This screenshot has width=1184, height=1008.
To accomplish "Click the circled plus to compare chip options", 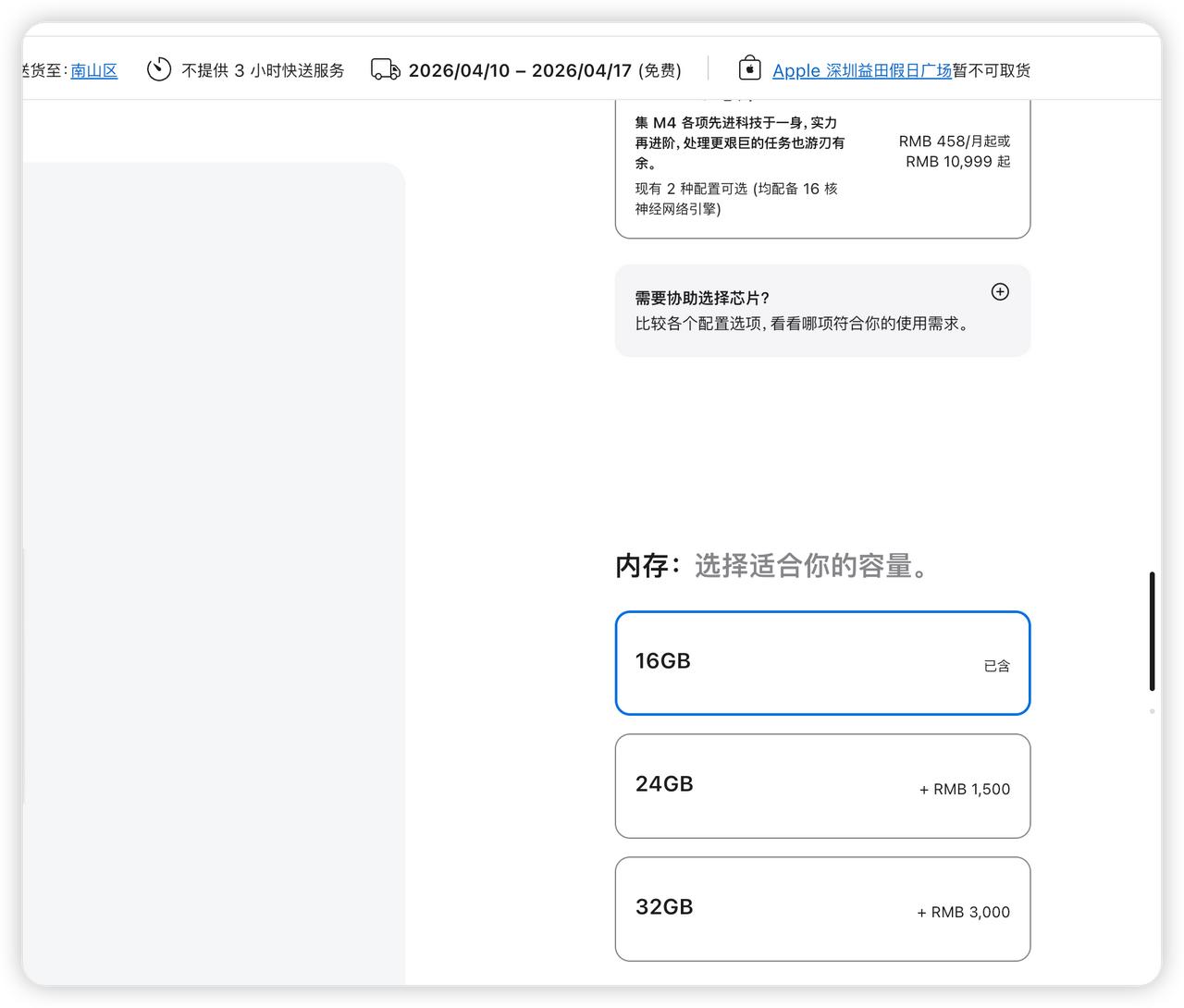I will click(1000, 291).
